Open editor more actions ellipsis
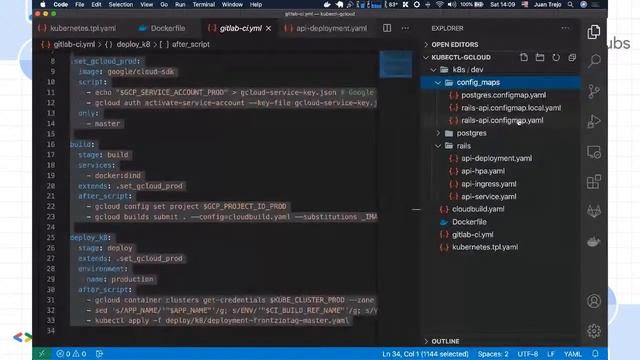 click(x=405, y=28)
